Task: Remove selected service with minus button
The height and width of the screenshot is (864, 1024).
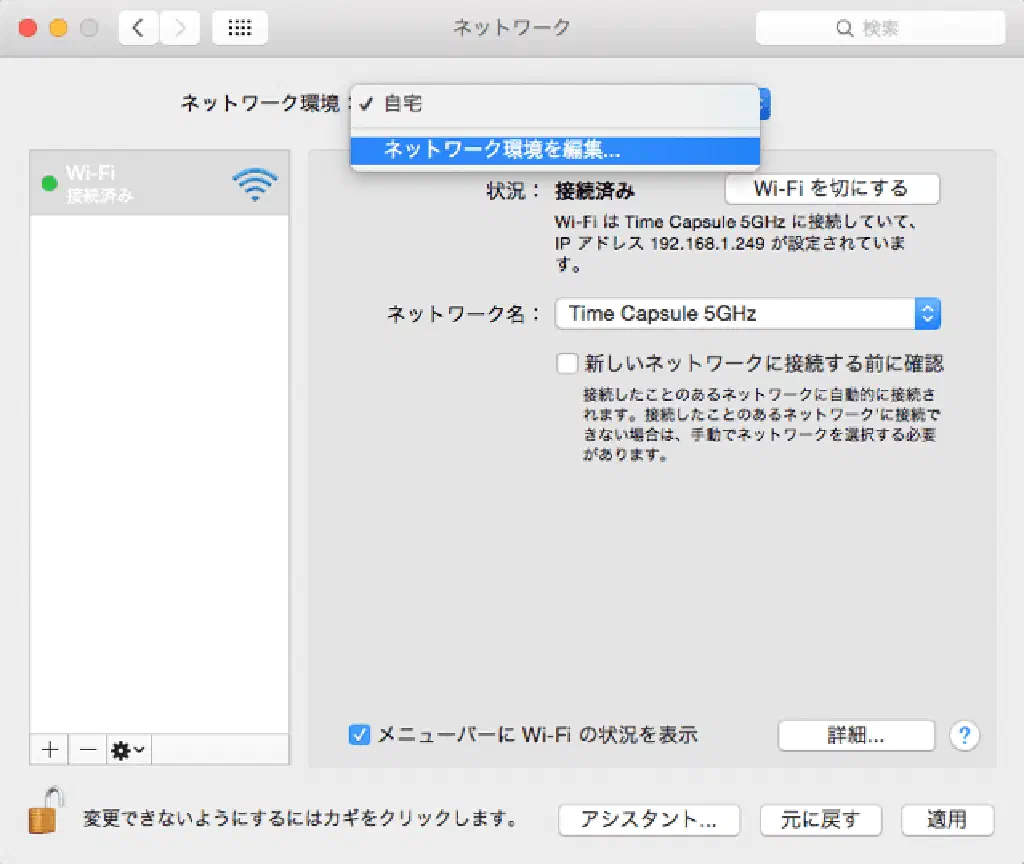Action: [87, 749]
